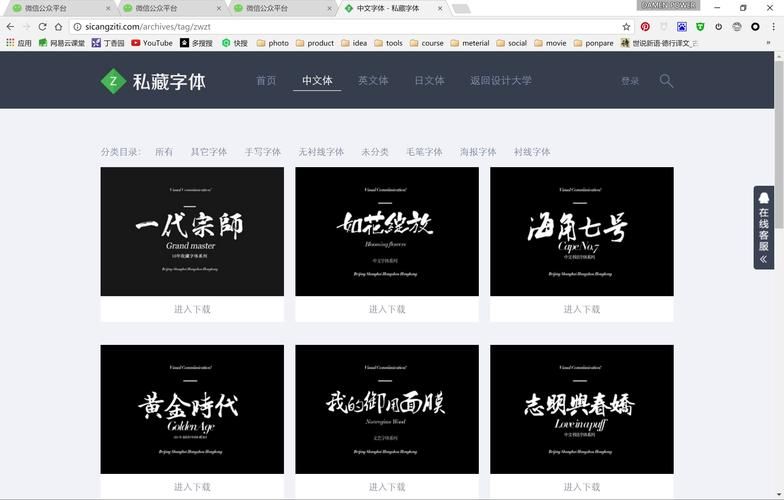Click 进入下载 under 如花绽放
The image size is (784, 500).
387,309
